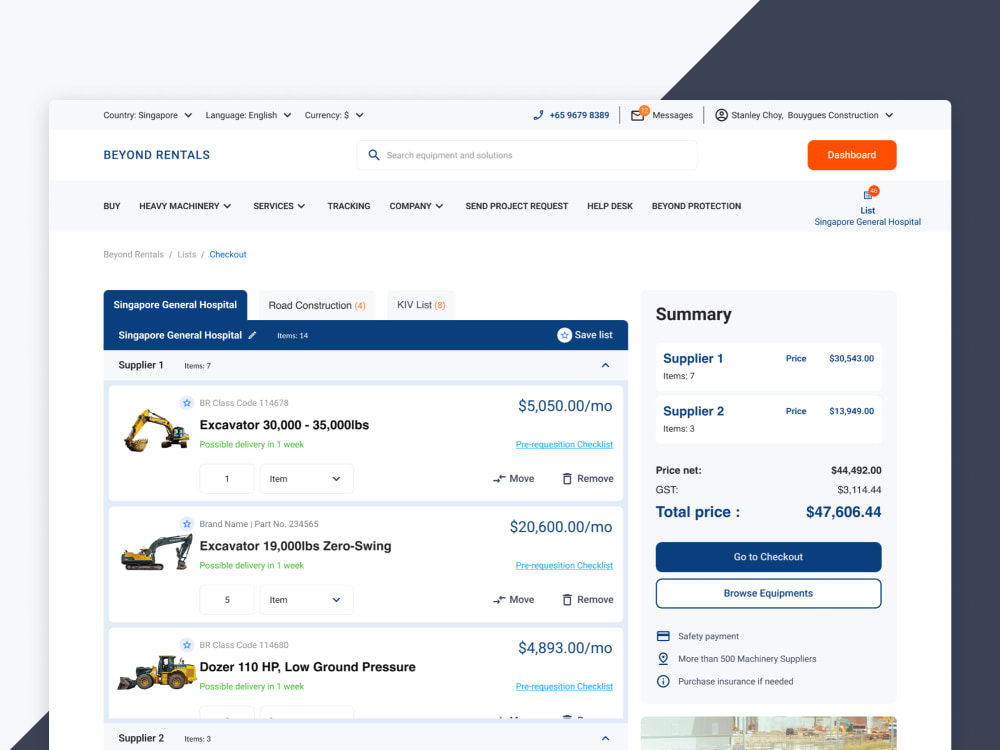Click the Safety payment card icon
Screen dimensions: 1000x750
coord(663,636)
